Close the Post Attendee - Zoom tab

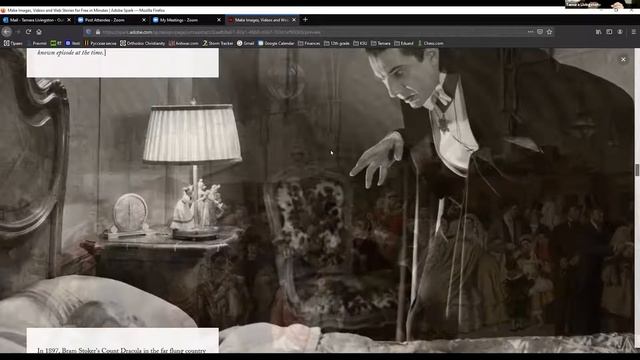coord(144,20)
